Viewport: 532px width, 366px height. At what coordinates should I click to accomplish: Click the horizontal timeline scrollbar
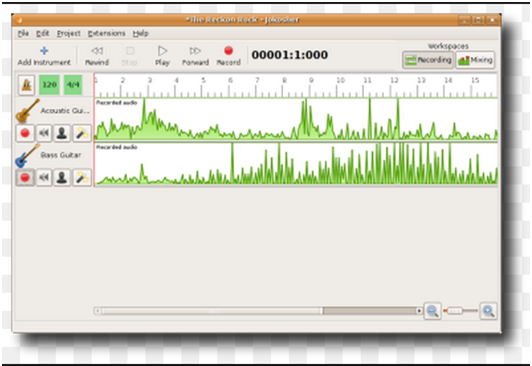tap(258, 310)
